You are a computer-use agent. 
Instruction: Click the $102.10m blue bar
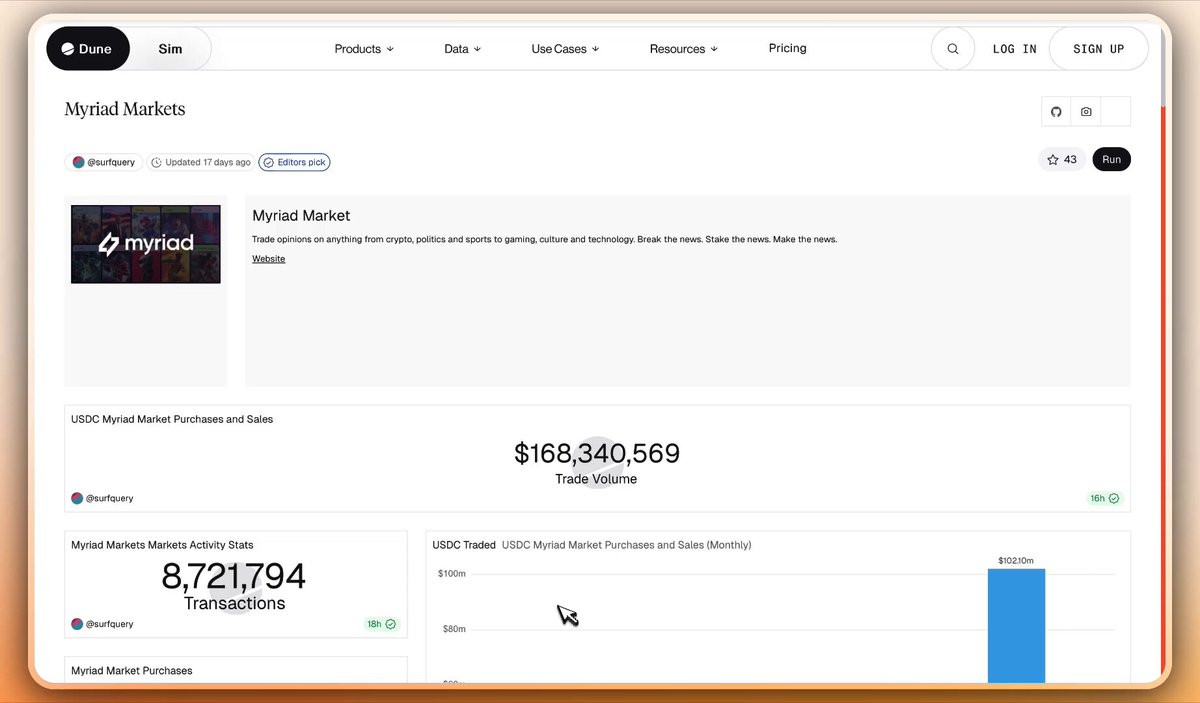(1016, 626)
